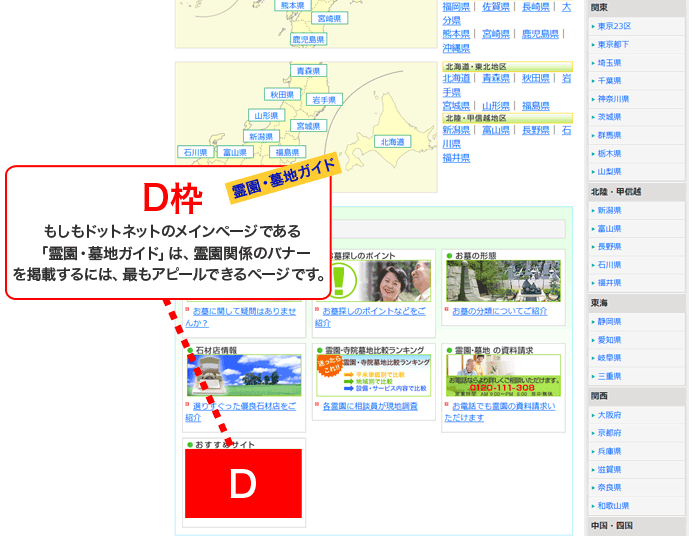The width and height of the screenshot is (700, 538).
Task: Open 青森県 text link in region list
Action: (x=496, y=78)
